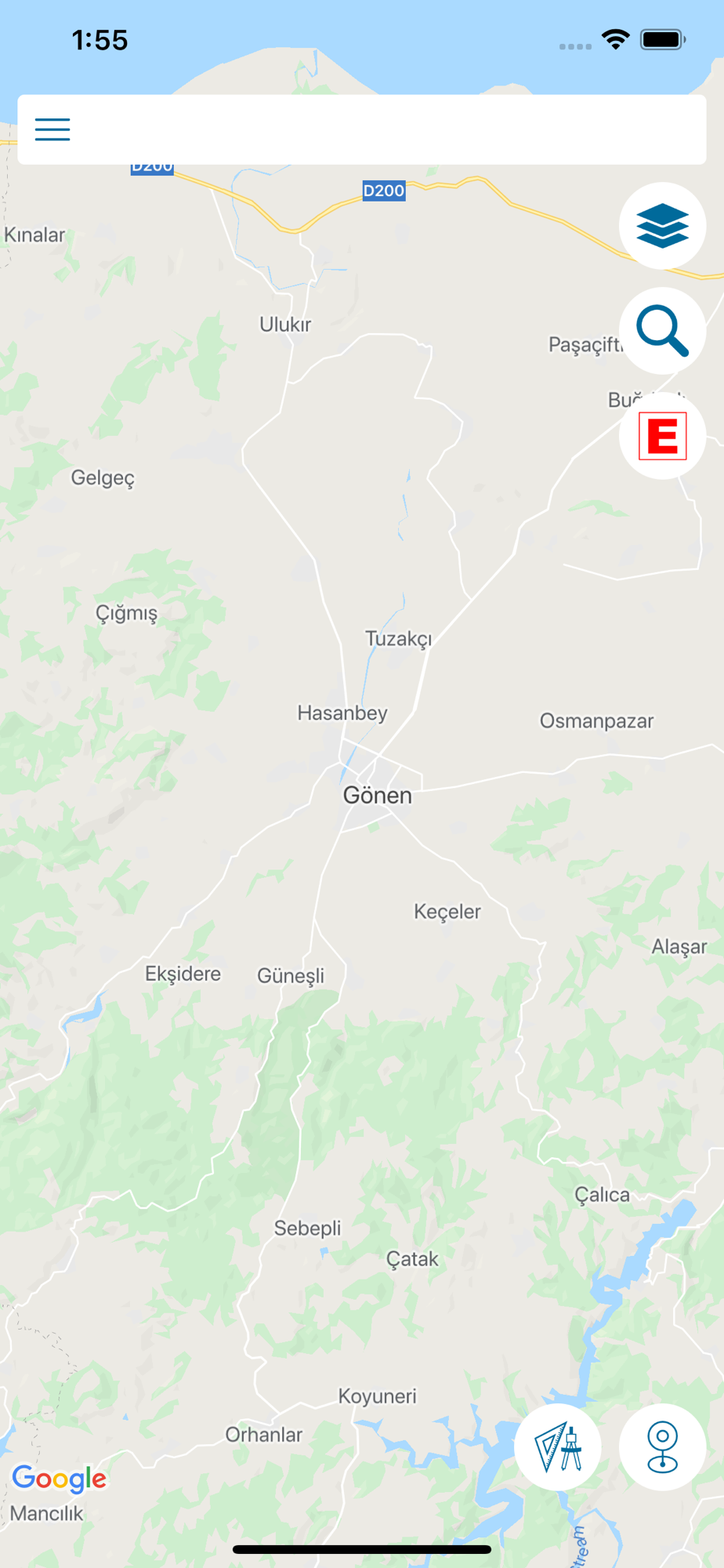Tap the magnifier search button

tap(663, 331)
